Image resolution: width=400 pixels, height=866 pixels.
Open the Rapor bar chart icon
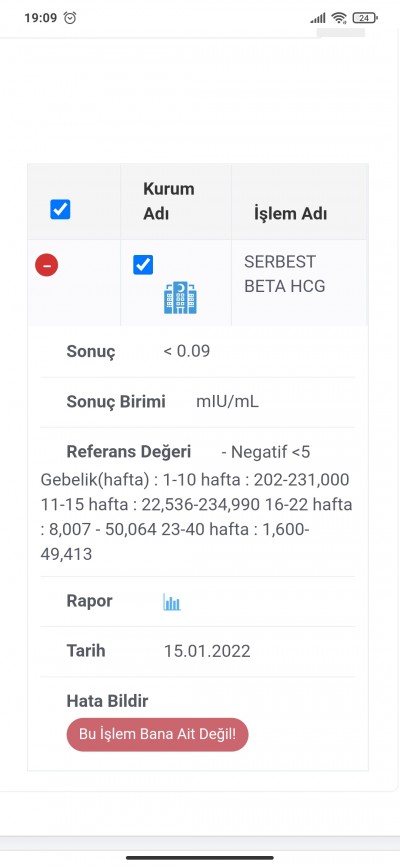point(172,602)
